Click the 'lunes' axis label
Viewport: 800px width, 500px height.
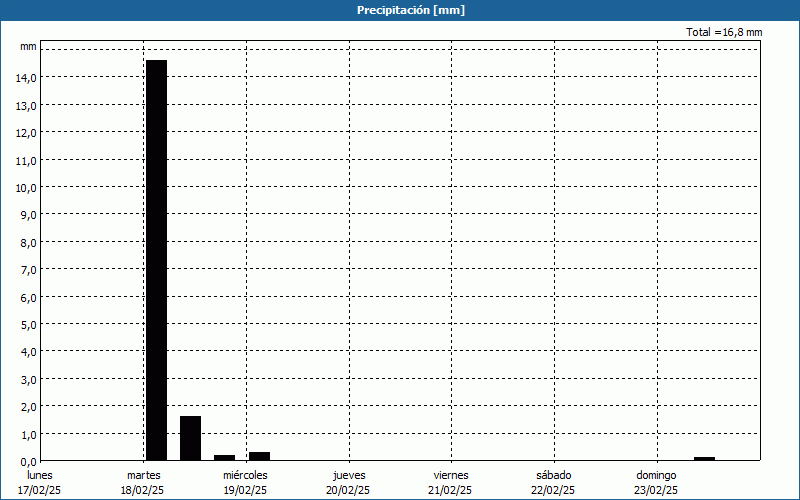40,475
